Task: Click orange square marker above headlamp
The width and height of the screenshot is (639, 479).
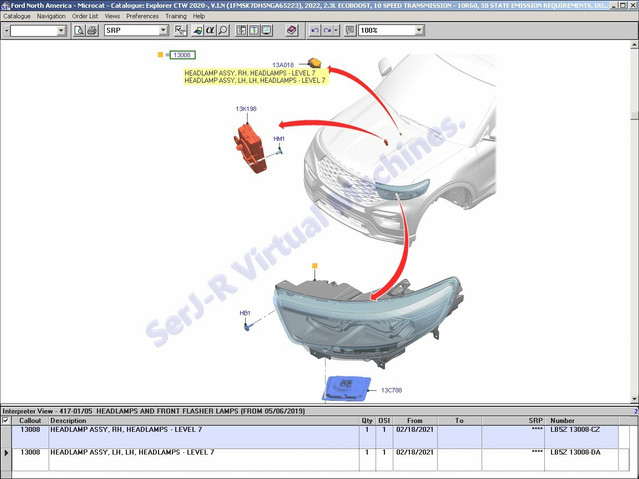Action: (315, 266)
